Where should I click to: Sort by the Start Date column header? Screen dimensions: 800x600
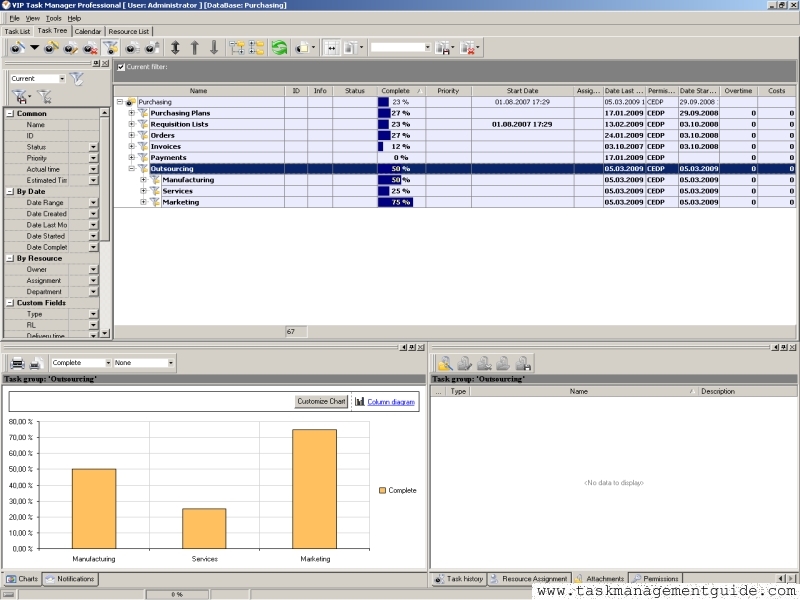(522, 91)
